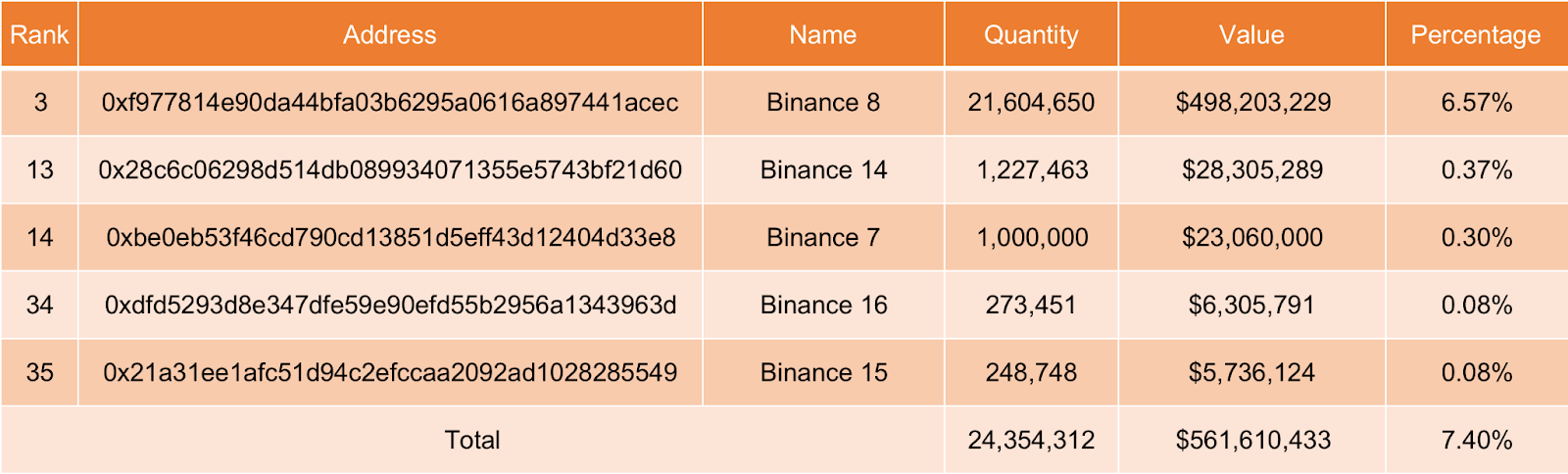Click the Rank column header
This screenshot has height=474, width=1568.
[39, 35]
